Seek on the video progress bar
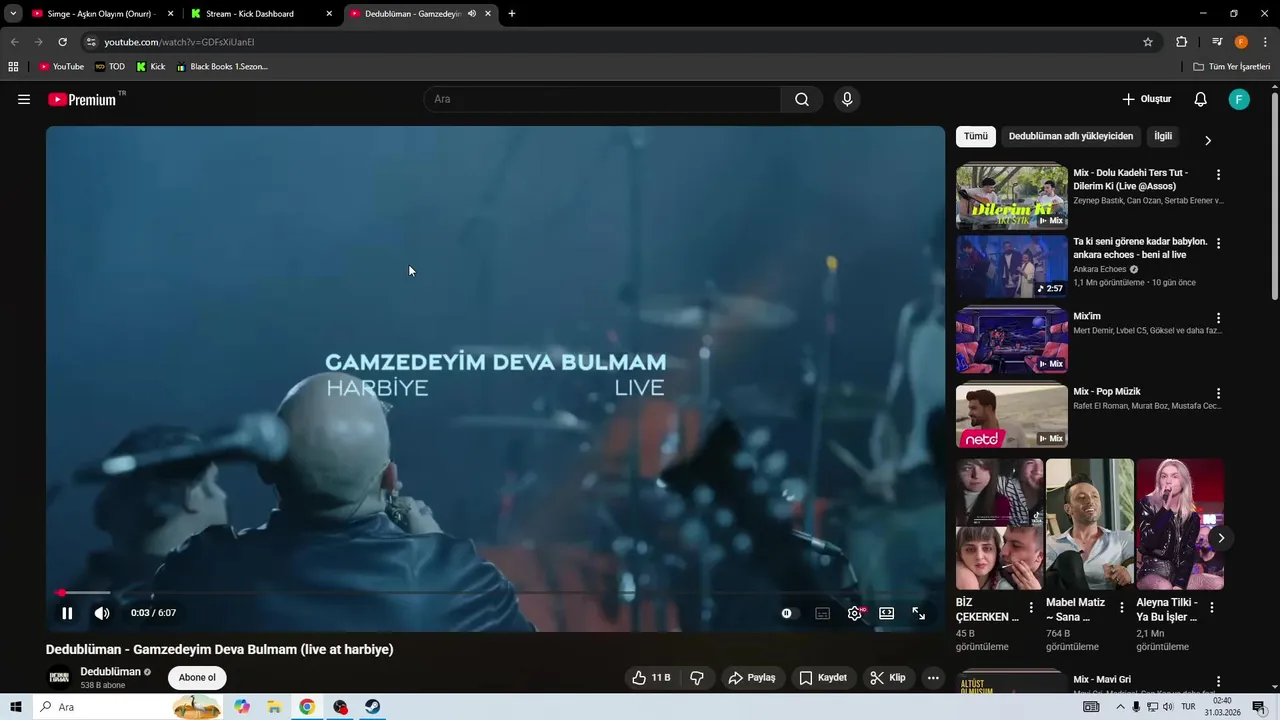The height and width of the screenshot is (720, 1280). point(495,593)
